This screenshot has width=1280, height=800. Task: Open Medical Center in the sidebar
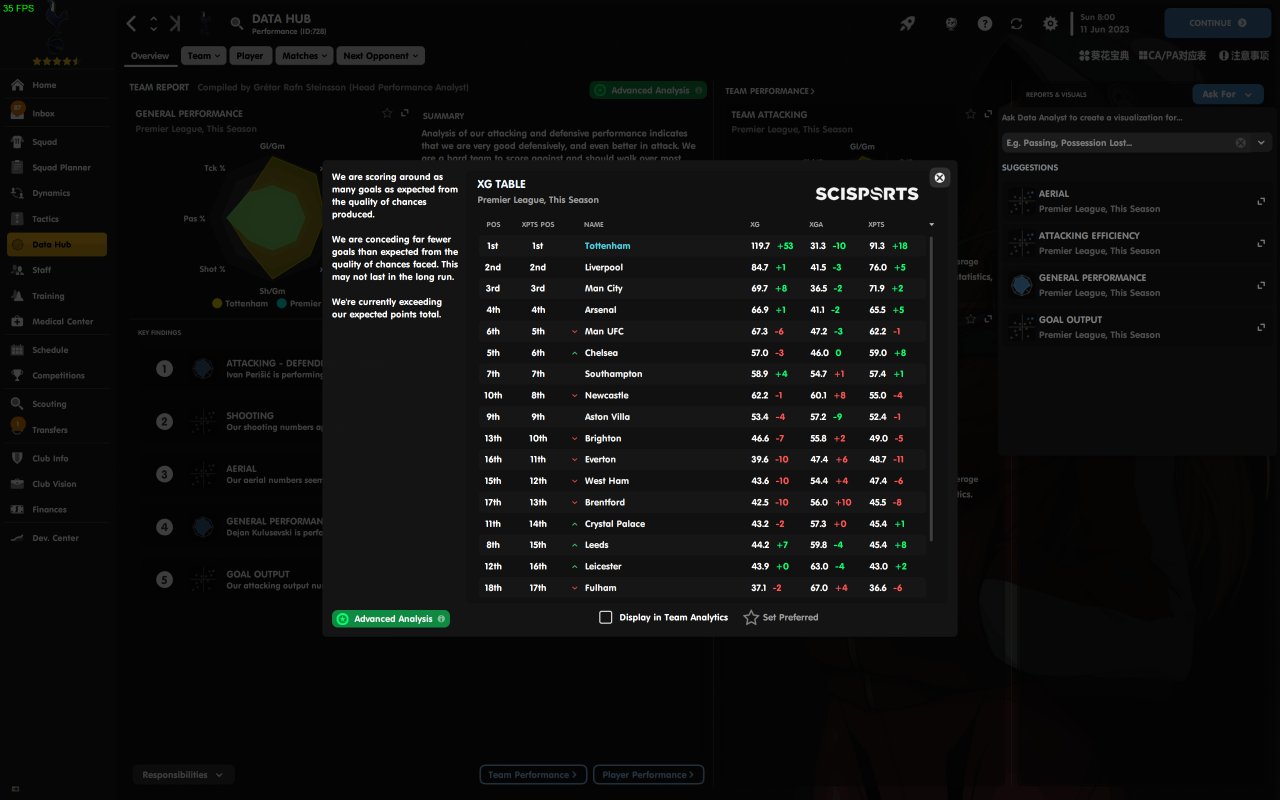pyautogui.click(x=55, y=322)
